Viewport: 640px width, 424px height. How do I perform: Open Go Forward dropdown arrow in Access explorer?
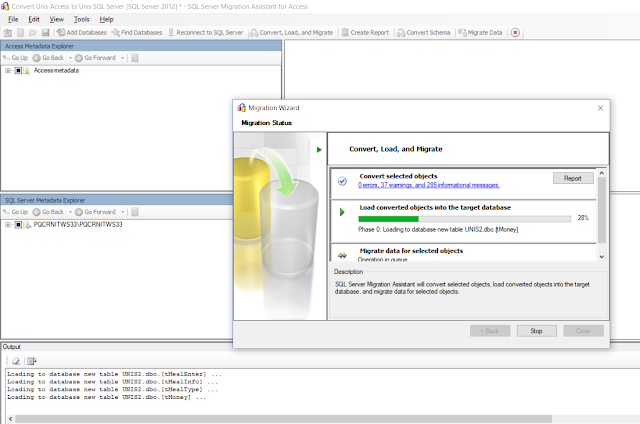coord(122,58)
